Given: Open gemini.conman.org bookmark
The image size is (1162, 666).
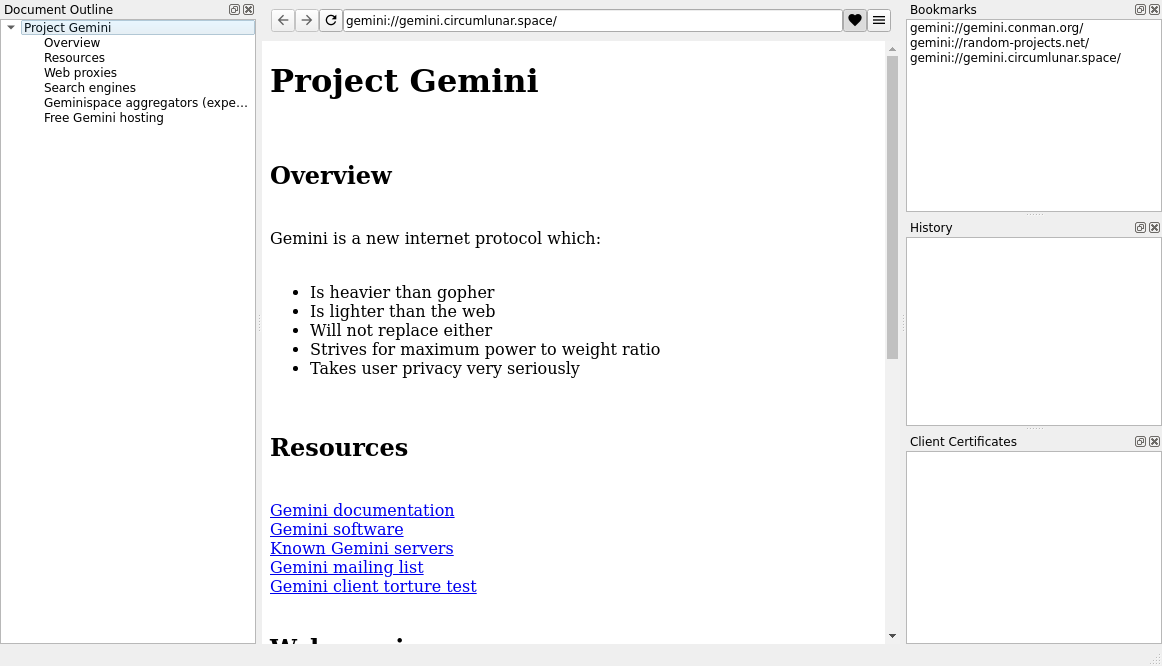Looking at the screenshot, I should pyautogui.click(x=996, y=28).
